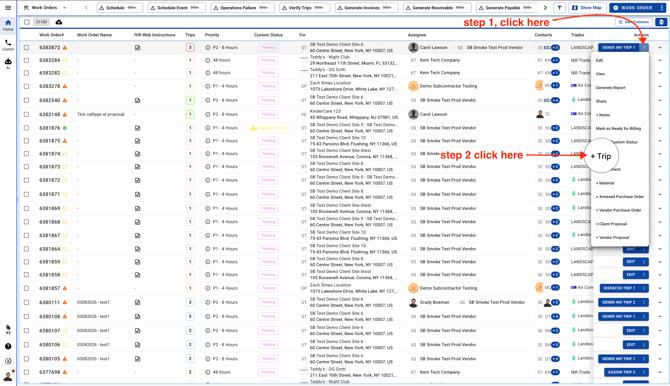Click the filter funnel icon
The height and width of the screenshot is (386, 670).
[559, 8]
